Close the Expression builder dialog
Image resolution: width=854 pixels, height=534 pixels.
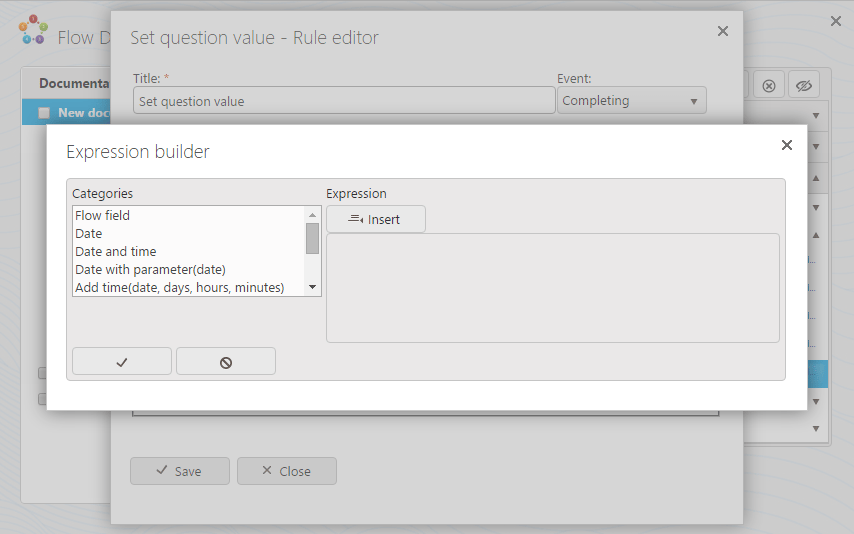pos(786,145)
